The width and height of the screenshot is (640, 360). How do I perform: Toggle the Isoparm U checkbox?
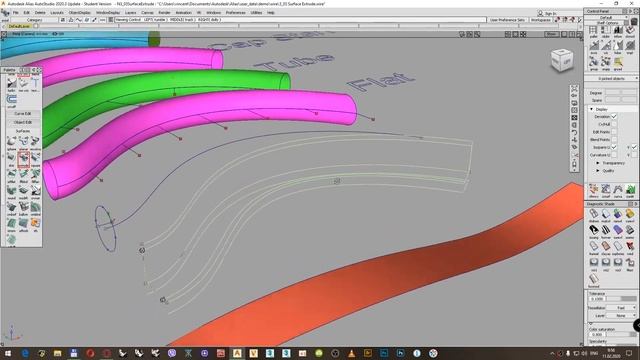coord(613,147)
